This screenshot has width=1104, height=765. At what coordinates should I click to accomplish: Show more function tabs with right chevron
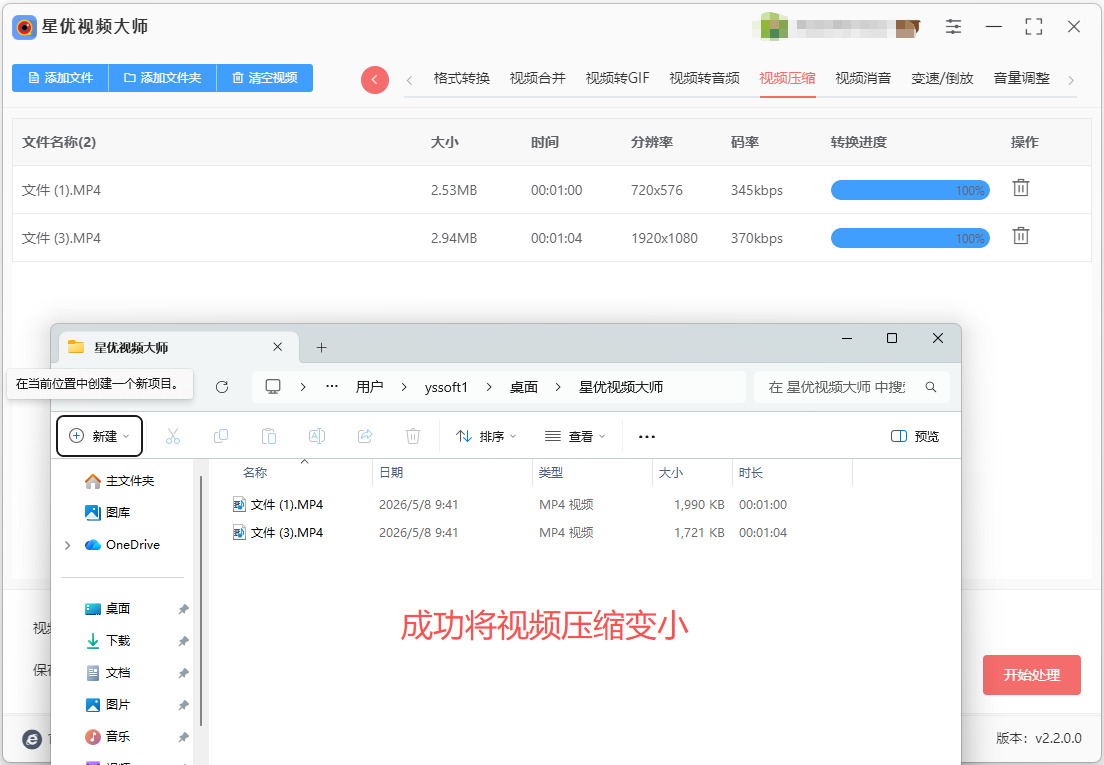click(1071, 80)
